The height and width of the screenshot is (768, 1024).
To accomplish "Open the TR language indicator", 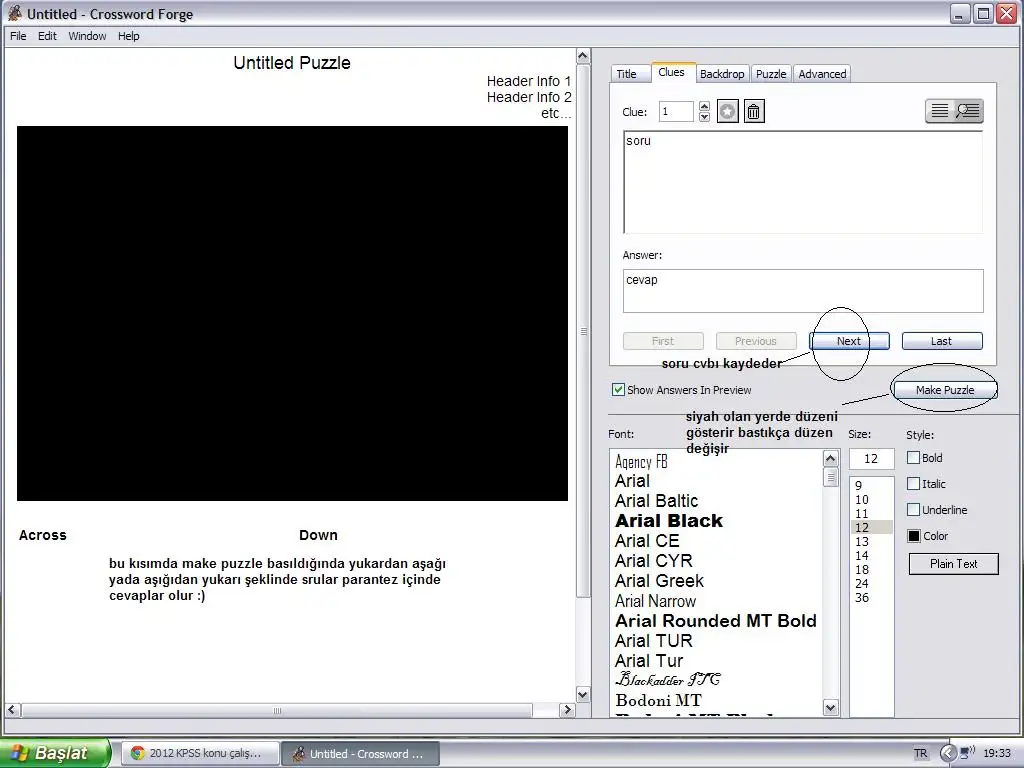I will pyautogui.click(x=920, y=753).
